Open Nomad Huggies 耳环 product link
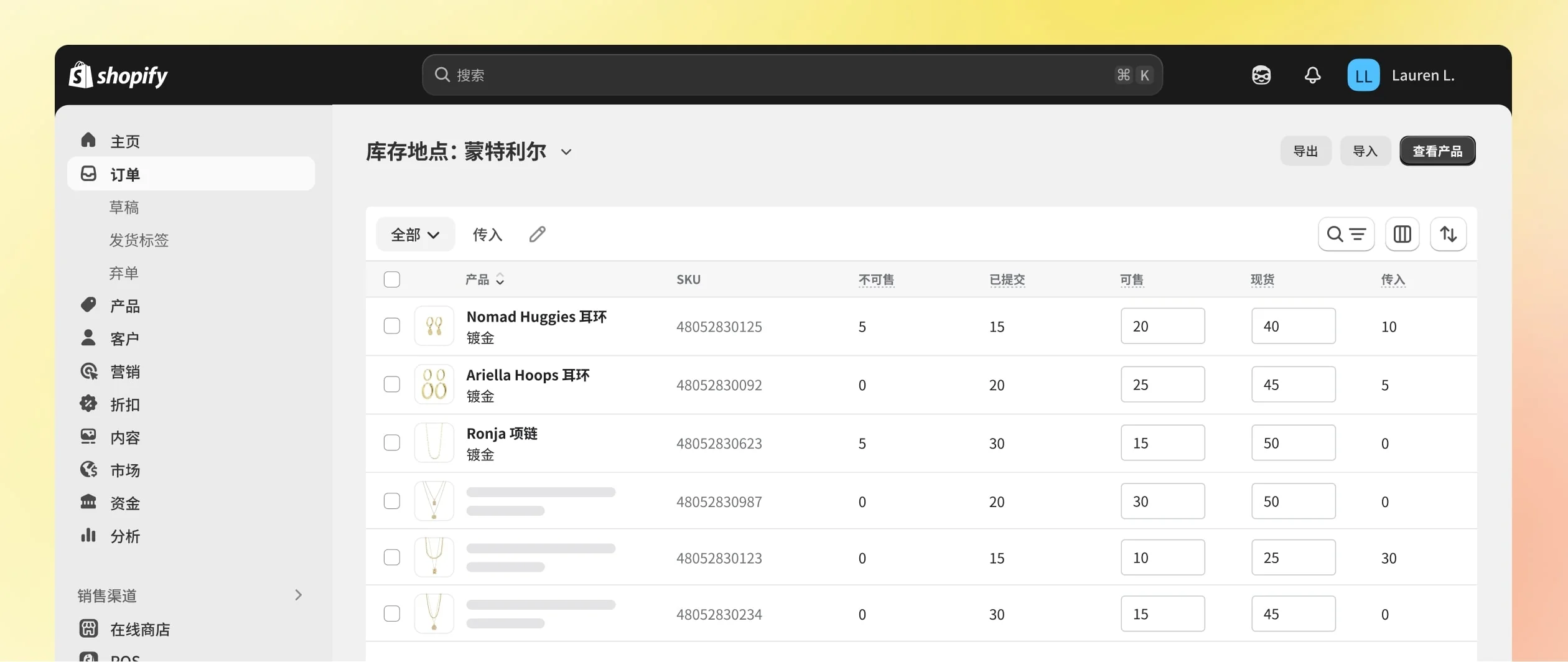Screen dimensions: 1568x662 coord(536,317)
